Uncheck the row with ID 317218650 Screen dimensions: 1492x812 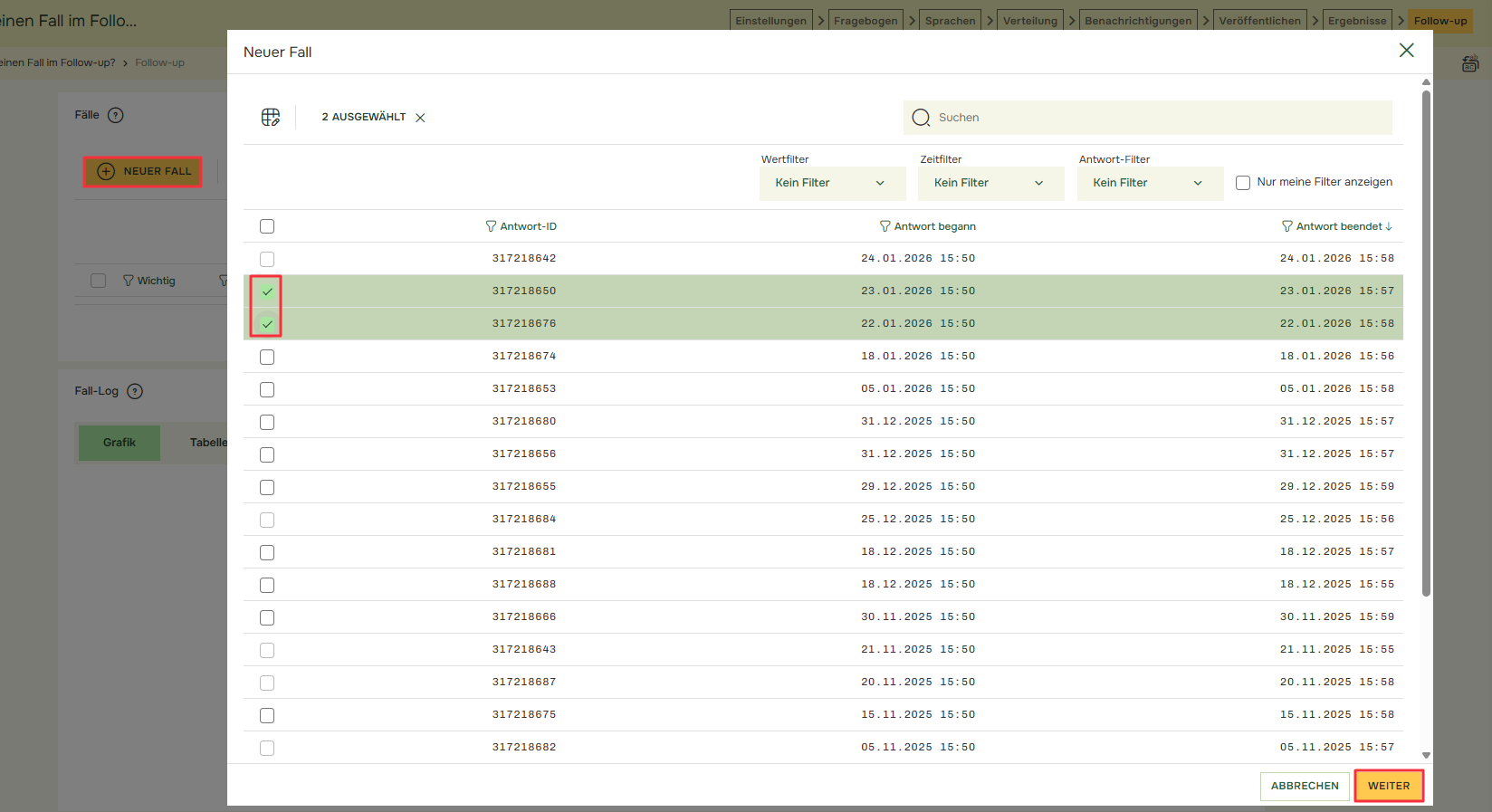click(x=267, y=291)
